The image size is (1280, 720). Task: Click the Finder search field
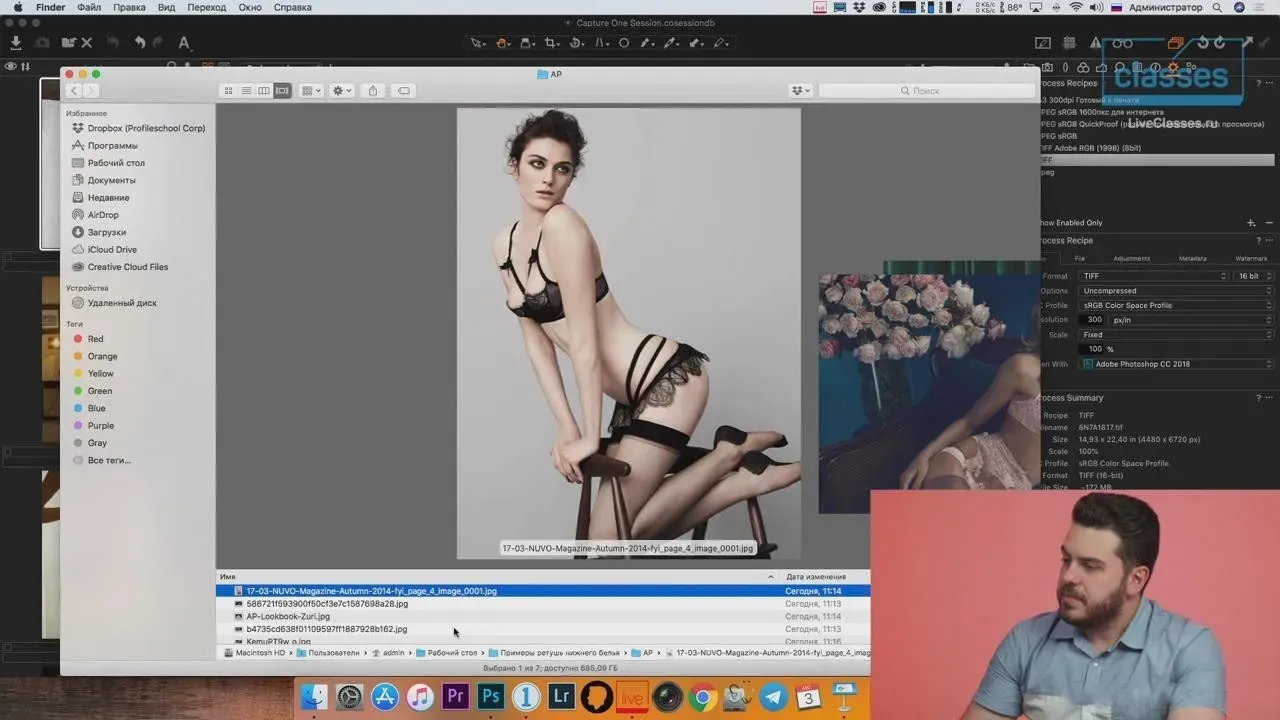(x=927, y=91)
